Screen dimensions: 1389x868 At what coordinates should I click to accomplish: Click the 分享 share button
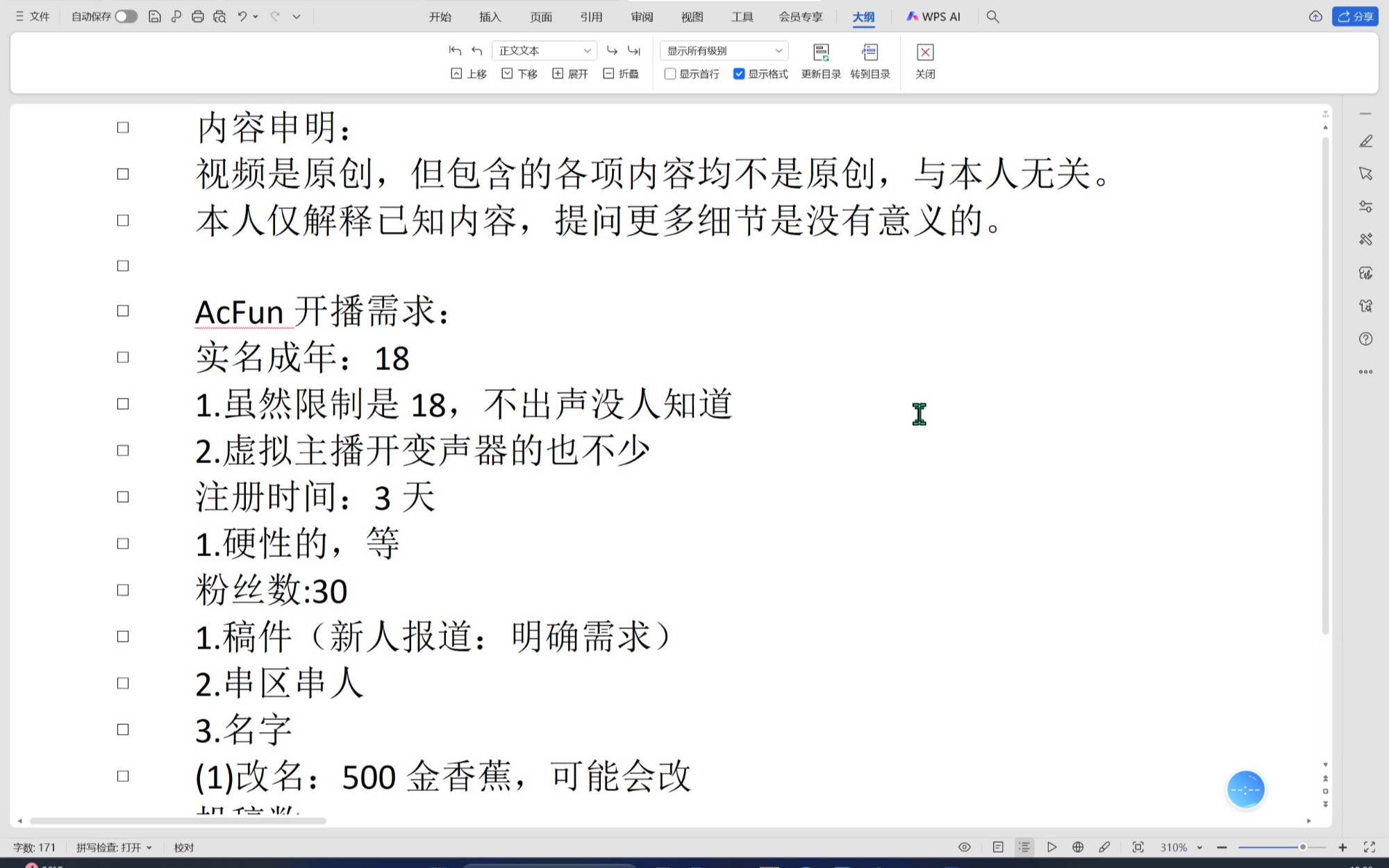point(1355,17)
